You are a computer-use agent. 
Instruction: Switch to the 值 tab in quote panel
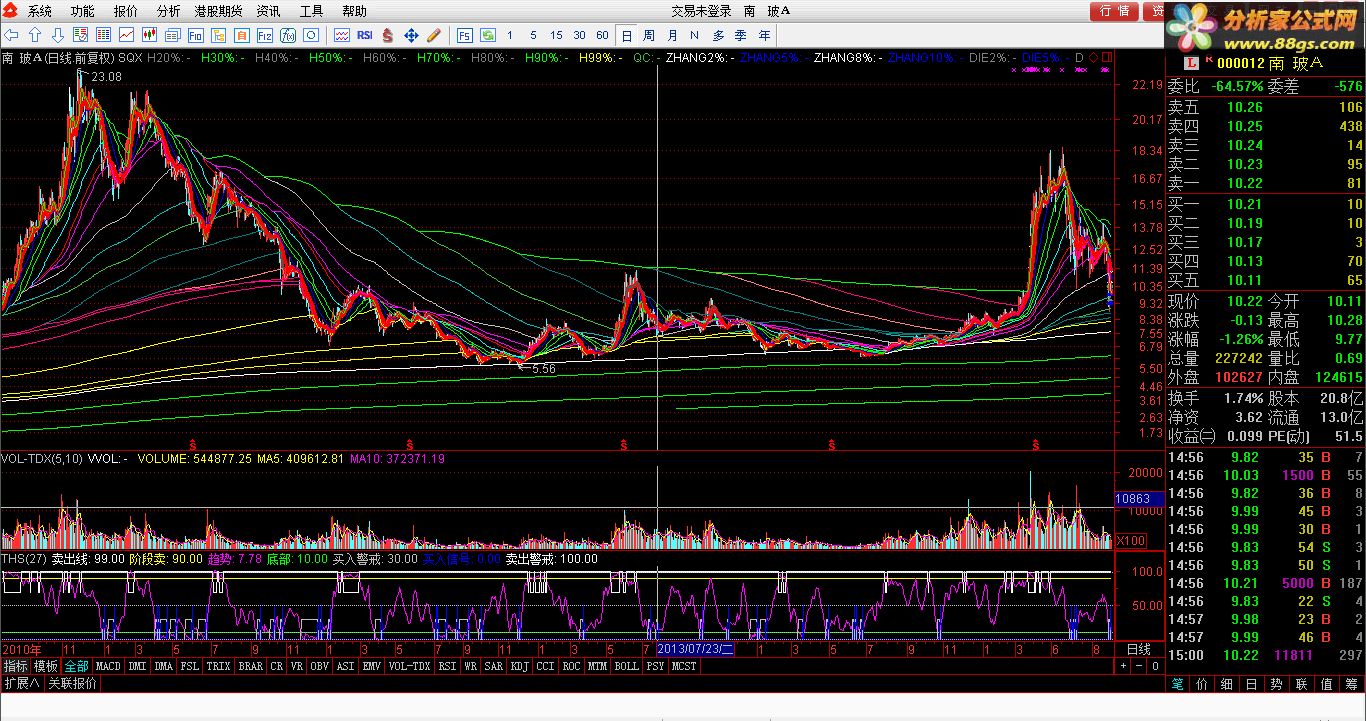point(1326,684)
